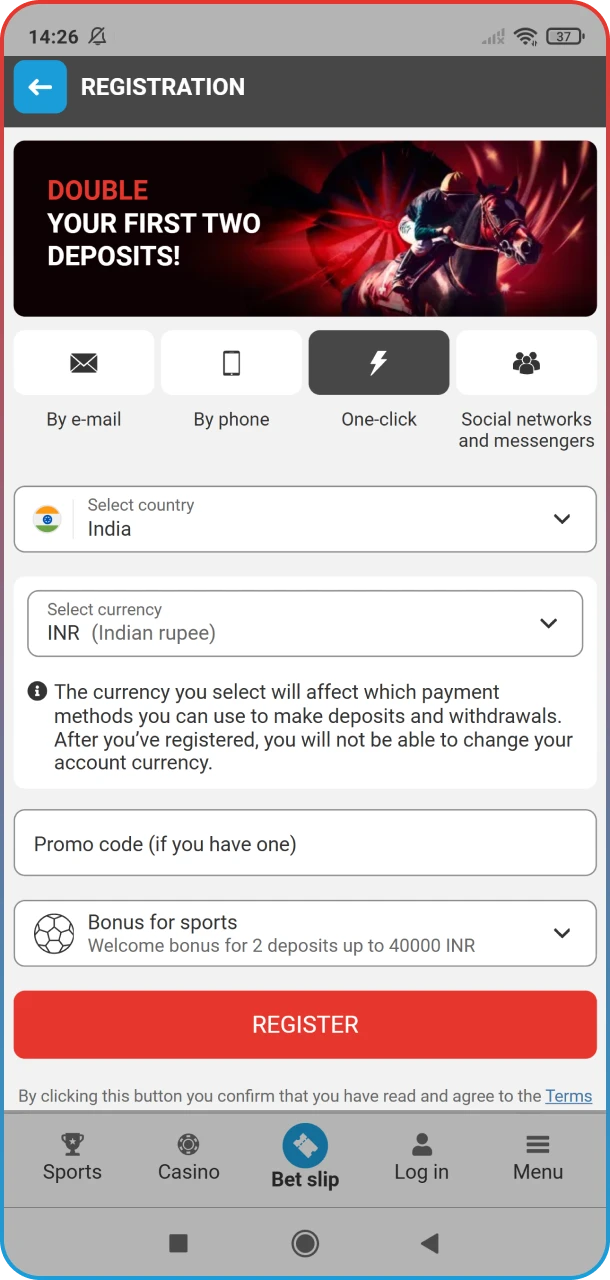Open Sports via the trophy icon
The image size is (610, 1280).
click(72, 1143)
